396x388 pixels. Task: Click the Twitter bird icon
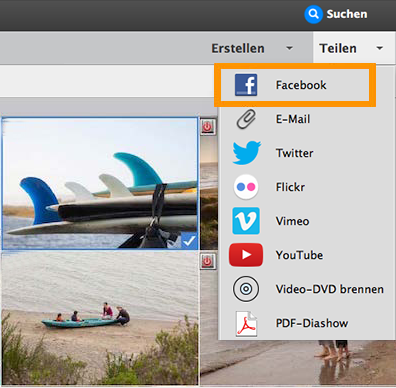(x=247, y=153)
